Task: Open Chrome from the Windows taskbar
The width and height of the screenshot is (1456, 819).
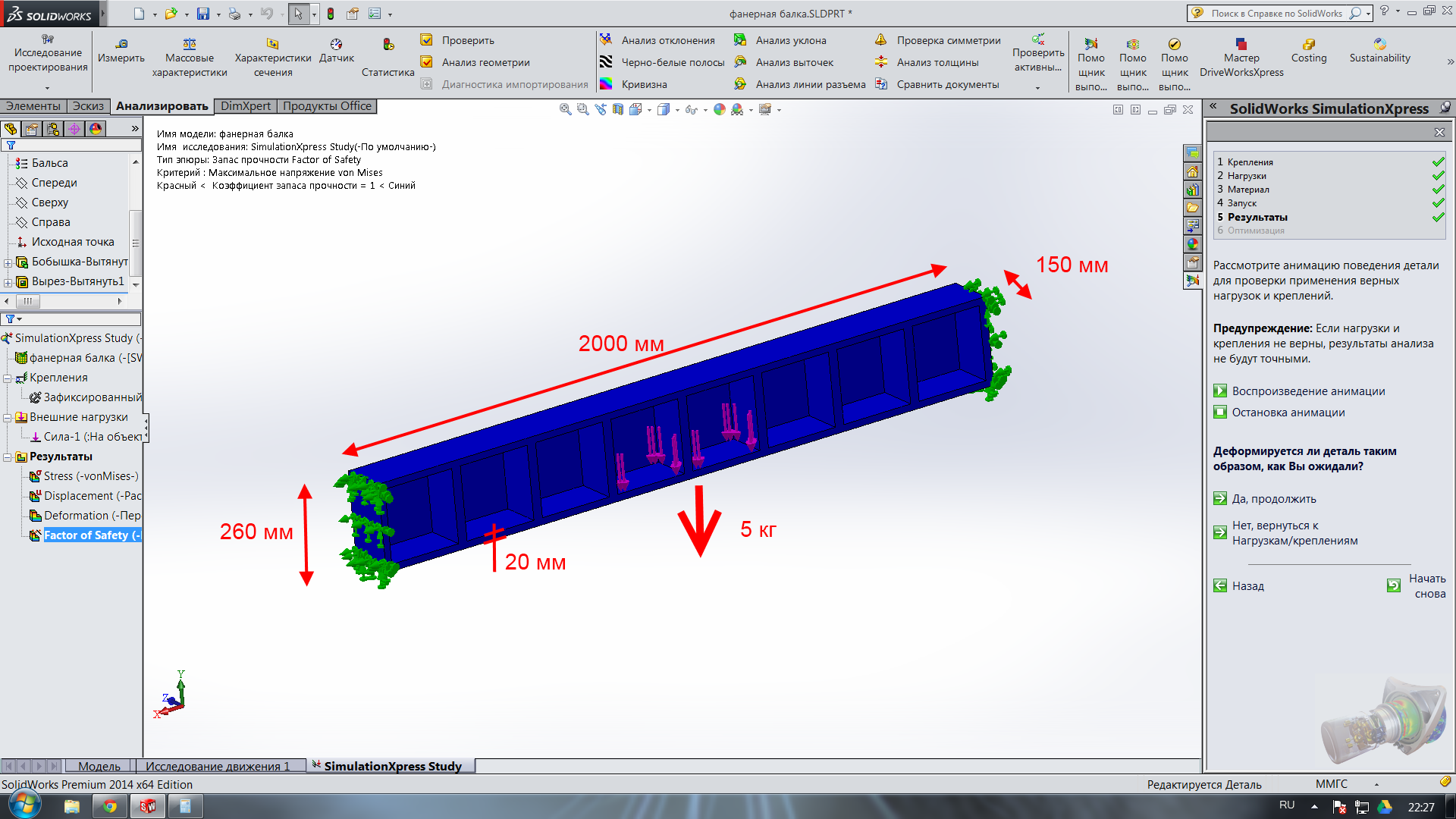Action: click(110, 806)
